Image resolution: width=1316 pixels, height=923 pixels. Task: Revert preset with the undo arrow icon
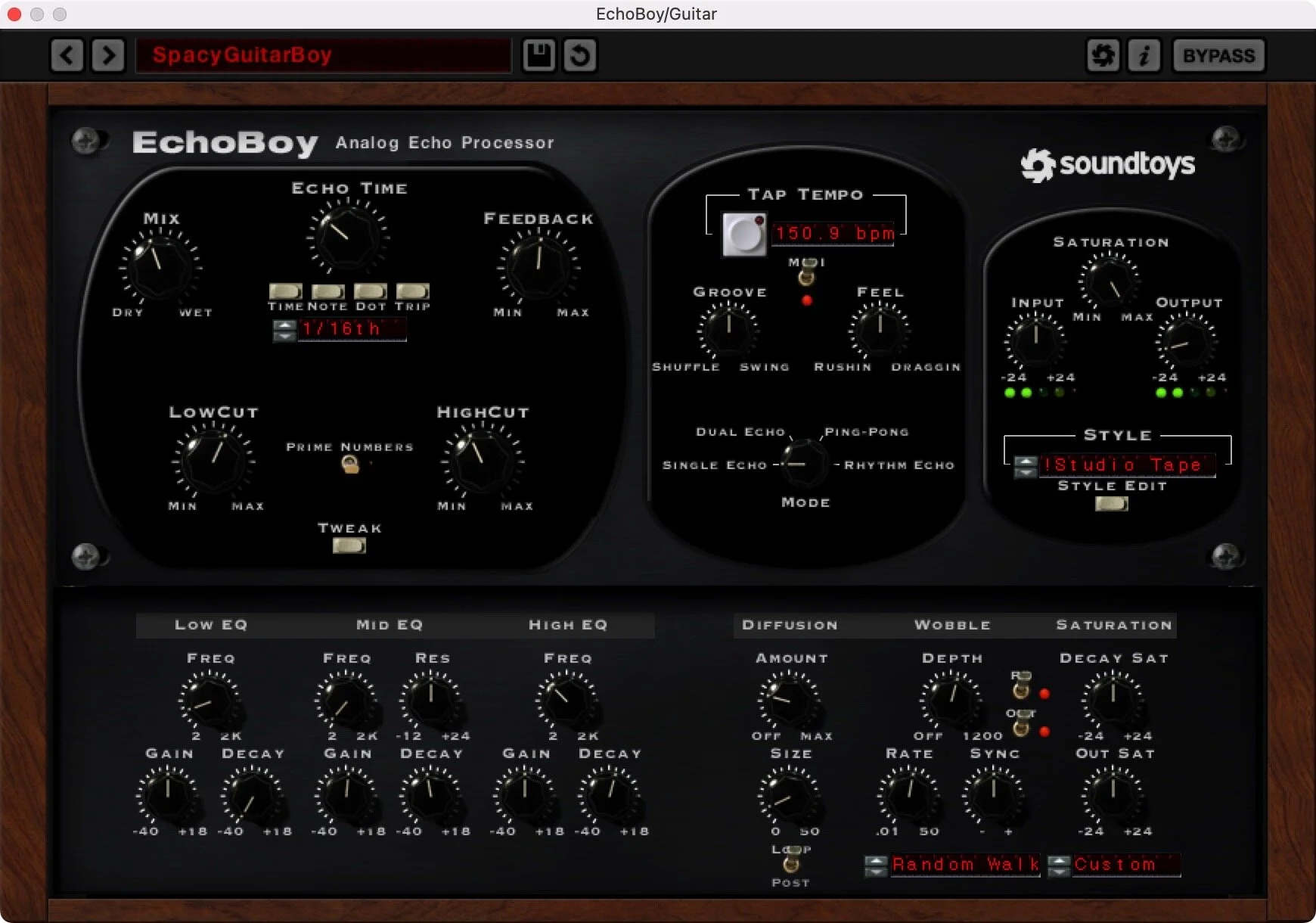click(x=580, y=55)
